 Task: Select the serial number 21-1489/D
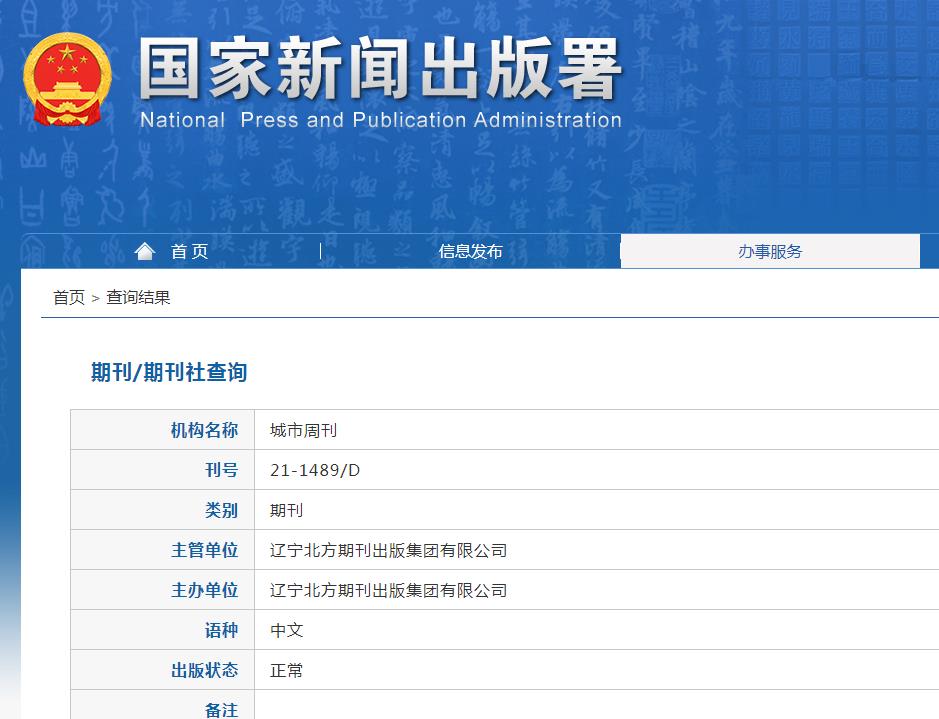click(317, 469)
